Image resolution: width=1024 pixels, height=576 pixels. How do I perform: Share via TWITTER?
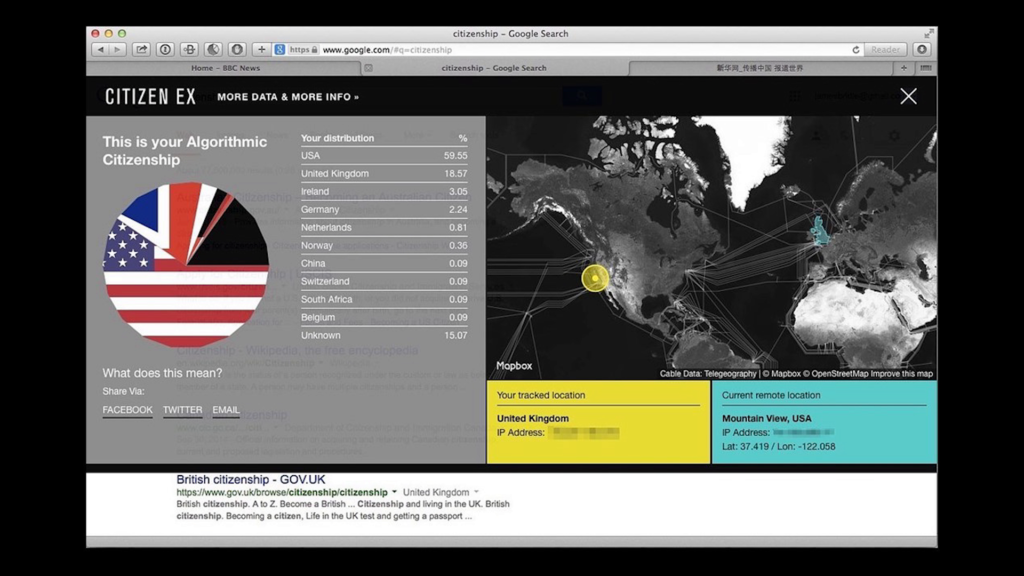tap(182, 410)
